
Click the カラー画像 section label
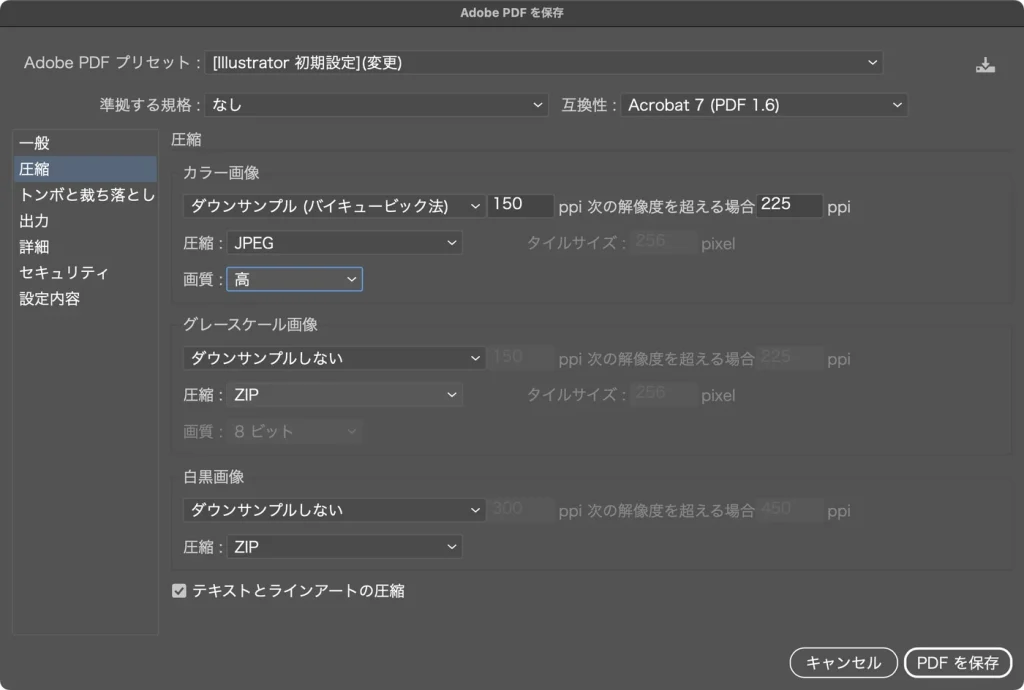tap(221, 172)
